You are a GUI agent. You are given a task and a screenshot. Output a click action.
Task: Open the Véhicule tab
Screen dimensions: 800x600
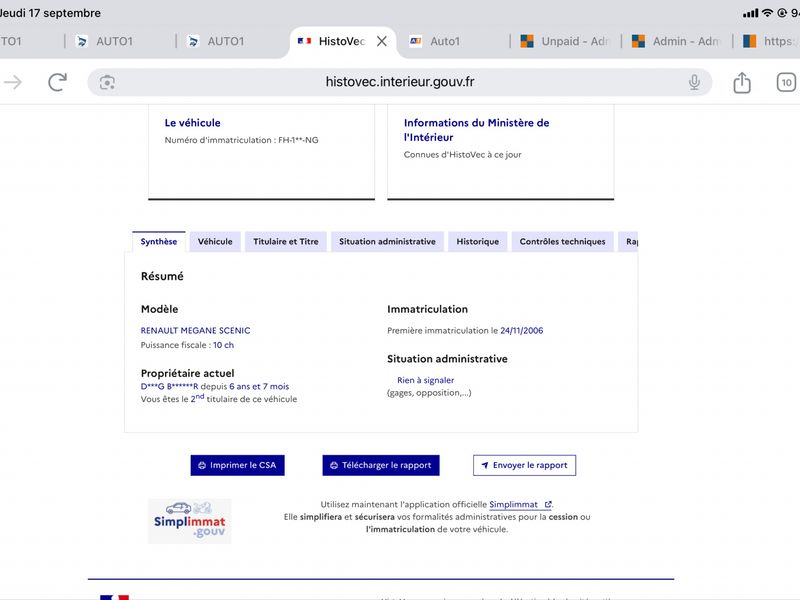pyautogui.click(x=215, y=241)
